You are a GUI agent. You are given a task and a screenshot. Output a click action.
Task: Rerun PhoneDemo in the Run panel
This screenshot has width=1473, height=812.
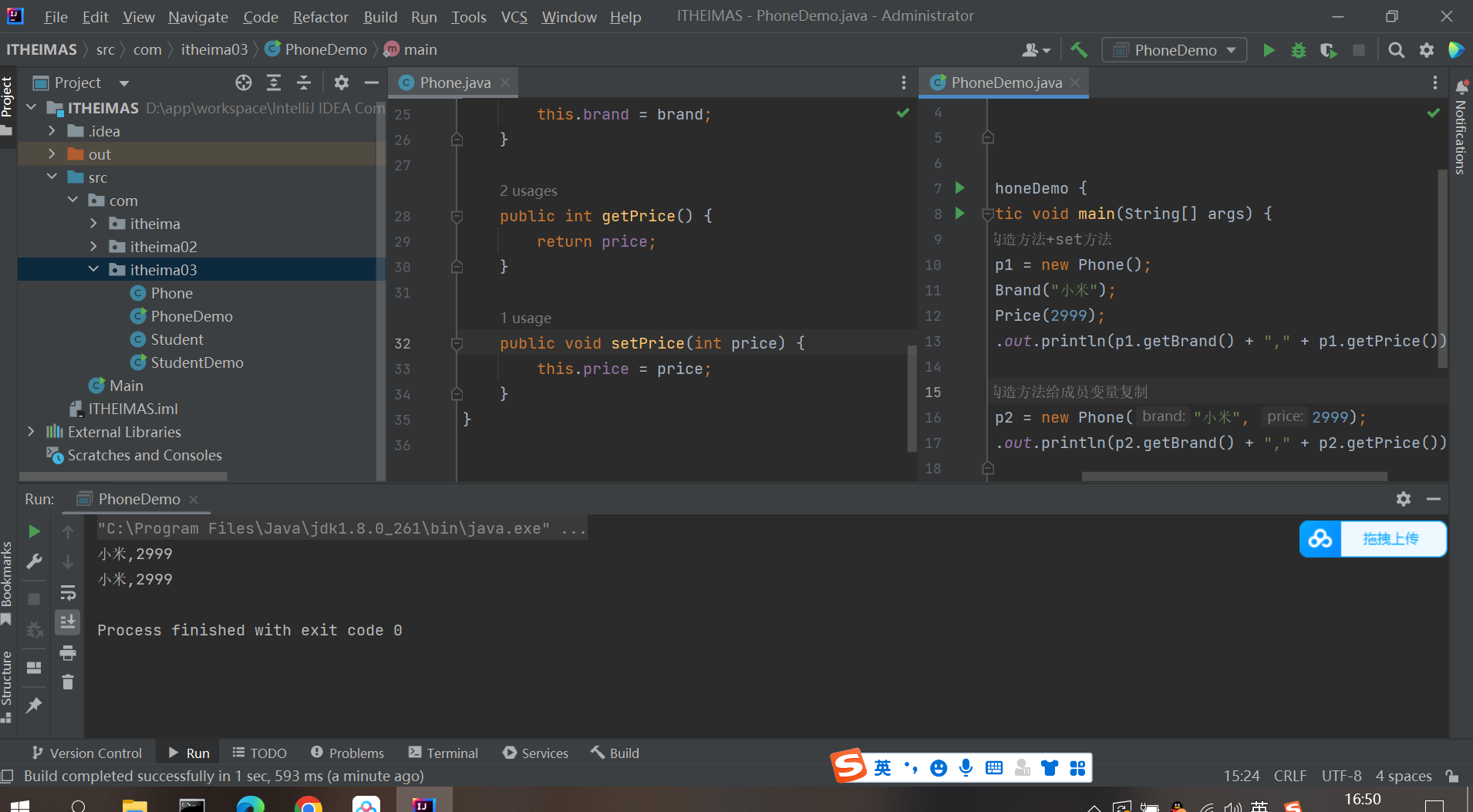pos(34,531)
